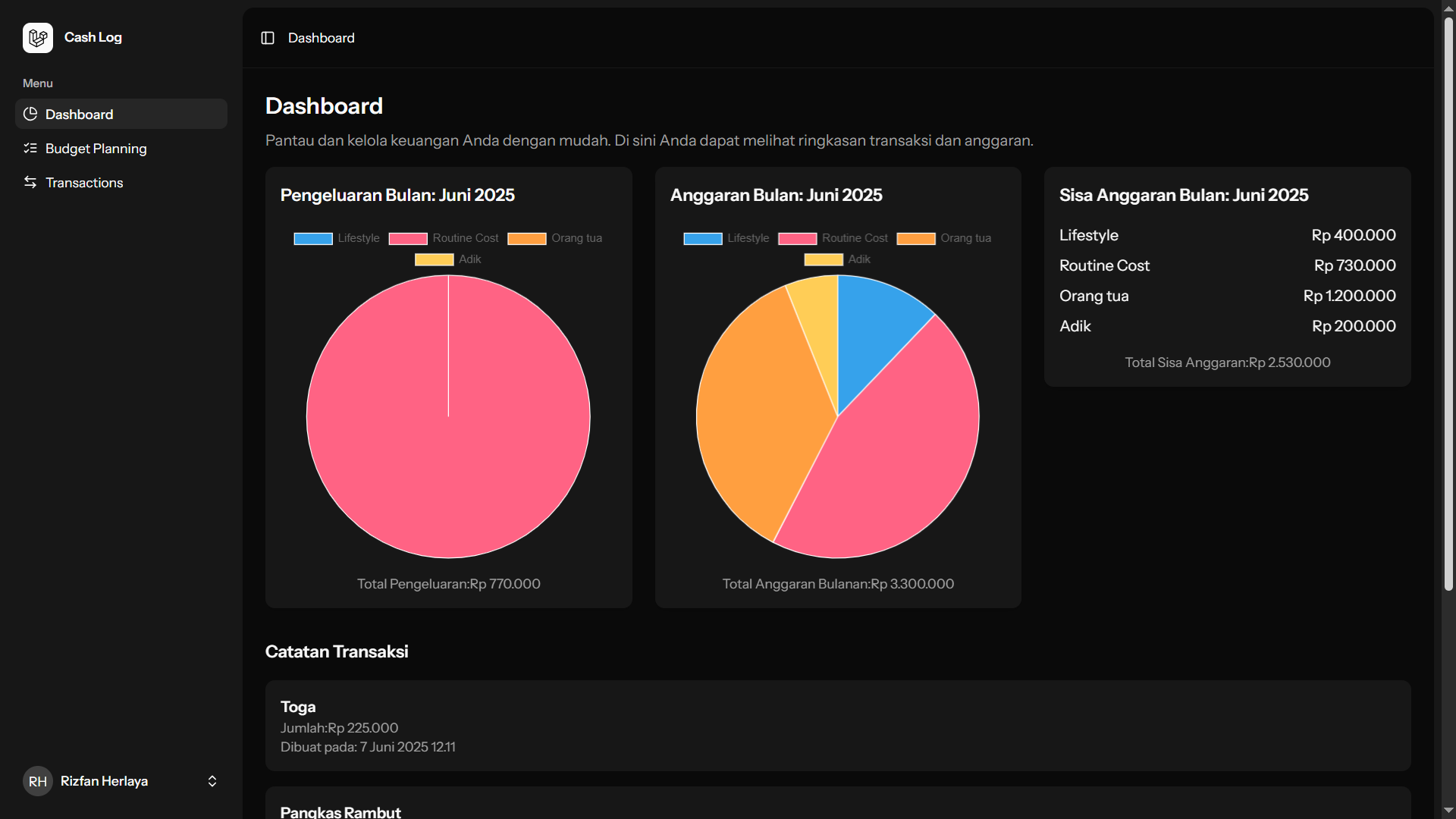
Task: Toggle Adik legend in Anggaran chart
Action: [838, 259]
